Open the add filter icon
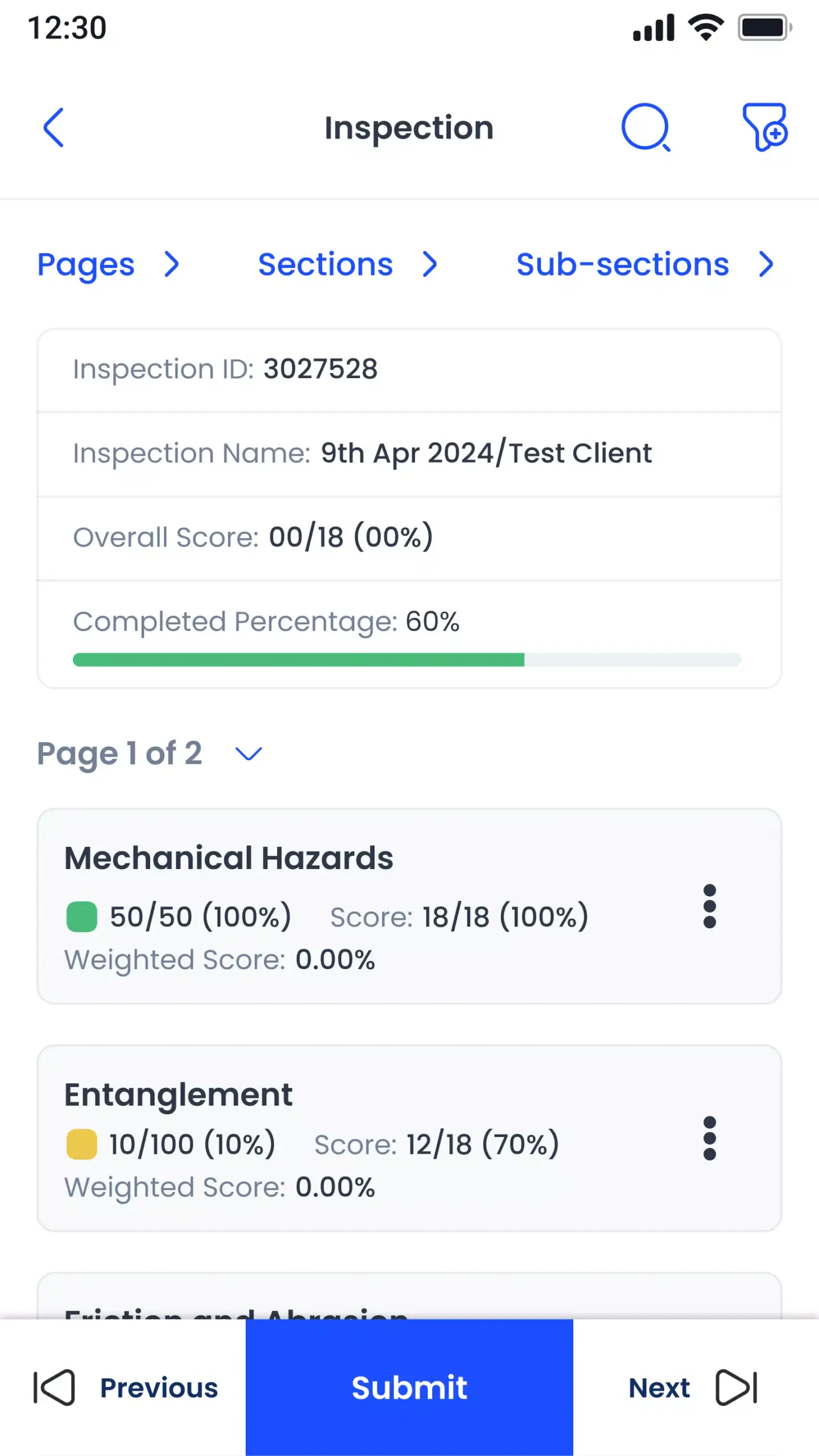This screenshot has height=1456, width=819. click(x=765, y=127)
